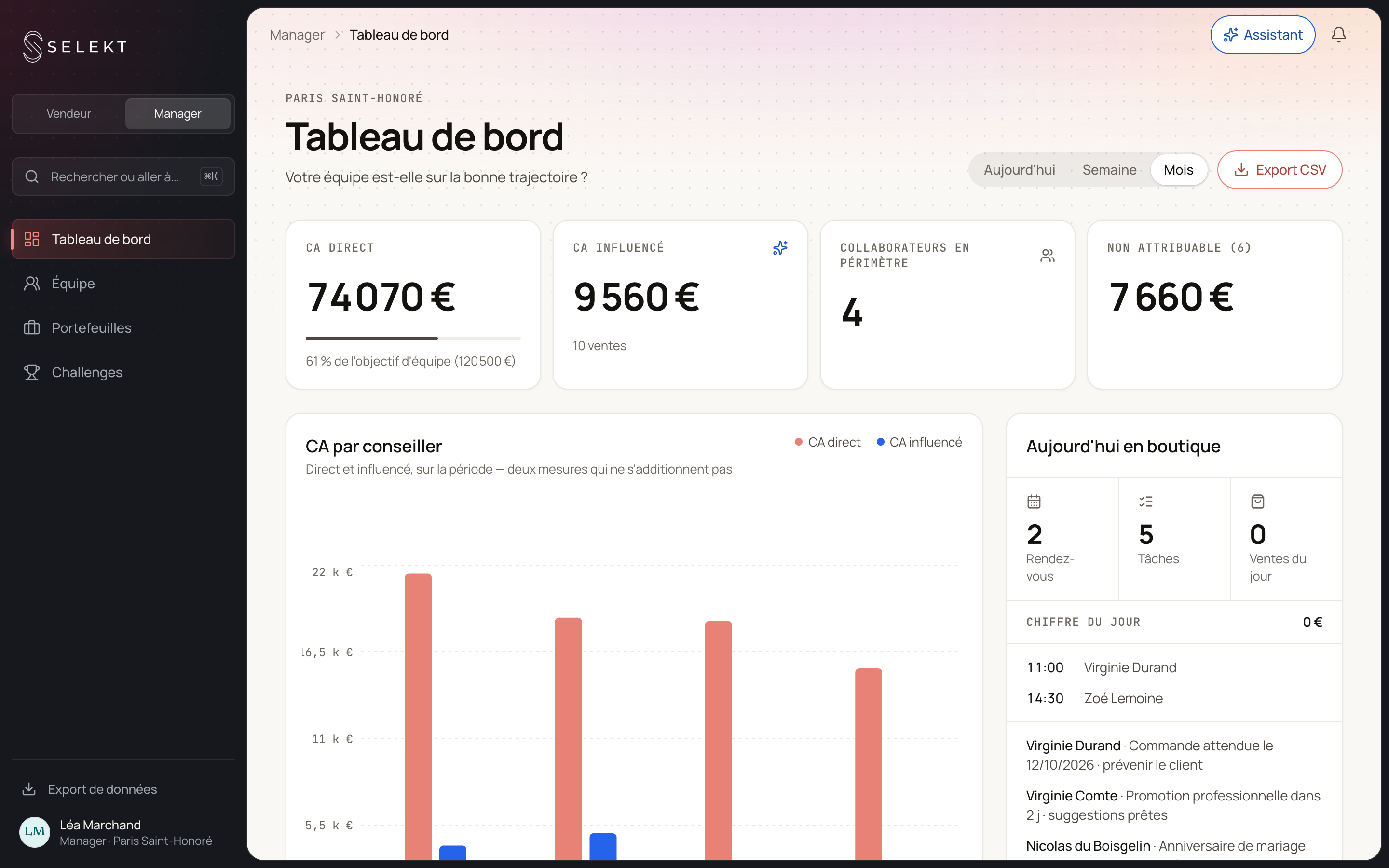
Task: Click the Export de données download icon
Action: point(29,789)
